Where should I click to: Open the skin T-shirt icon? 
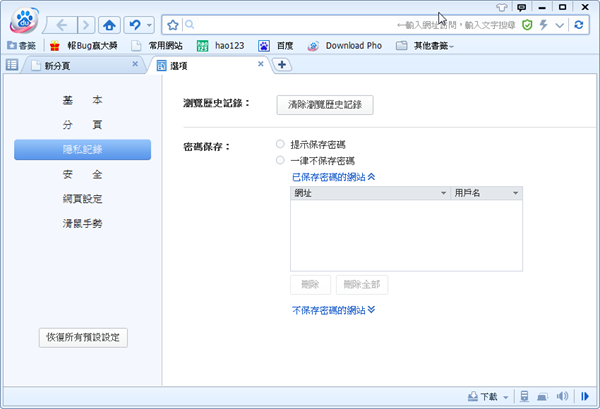[501, 7]
